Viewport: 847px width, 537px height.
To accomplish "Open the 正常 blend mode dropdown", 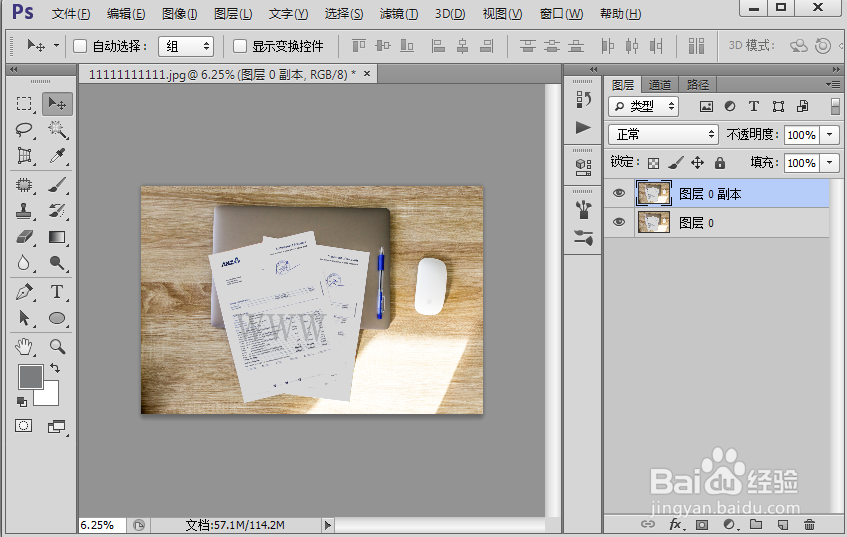I will 664,134.
